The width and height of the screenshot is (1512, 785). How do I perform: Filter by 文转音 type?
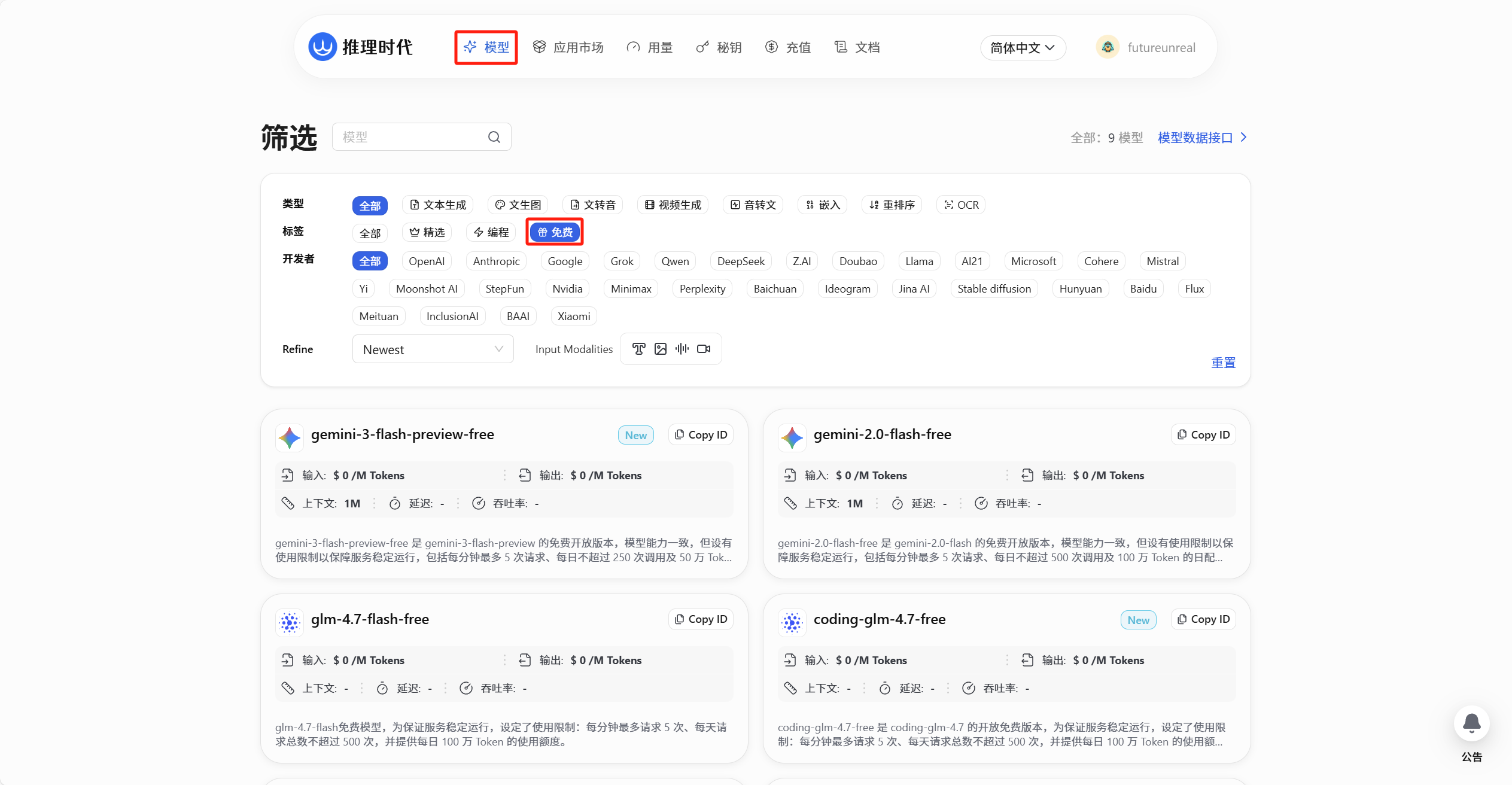pos(593,205)
